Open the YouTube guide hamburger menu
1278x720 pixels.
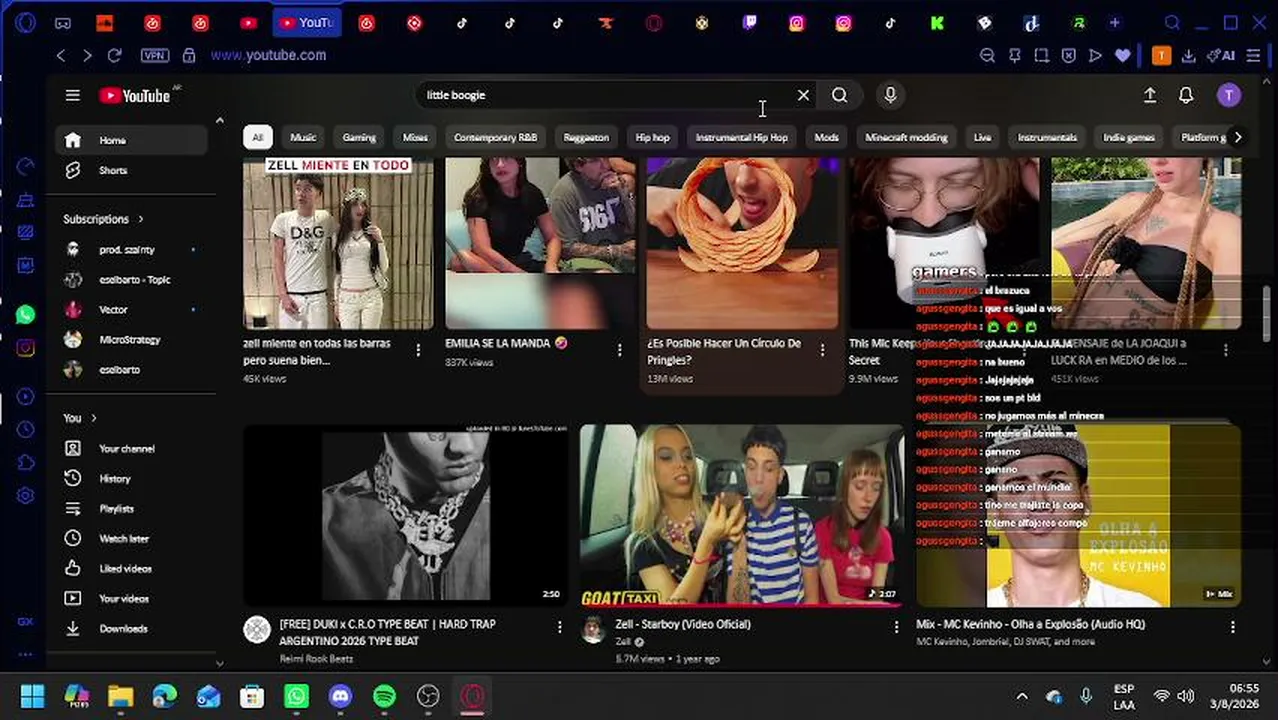tap(72, 95)
